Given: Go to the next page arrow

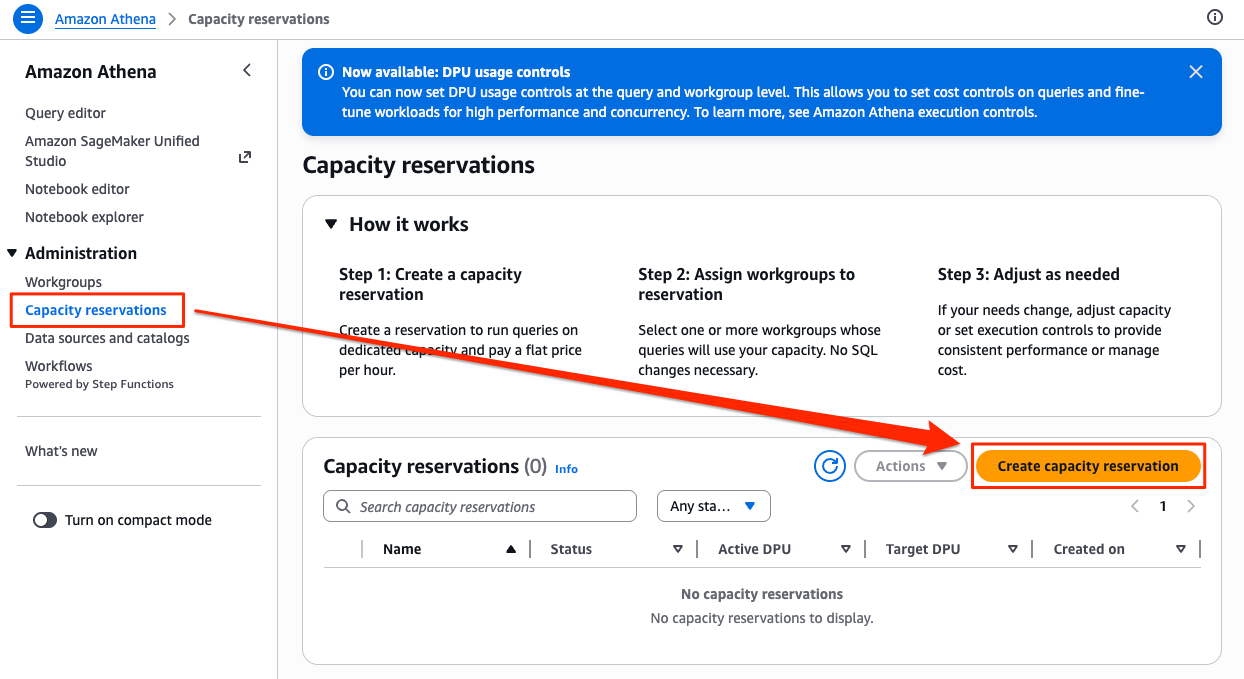Looking at the screenshot, I should (x=1191, y=506).
